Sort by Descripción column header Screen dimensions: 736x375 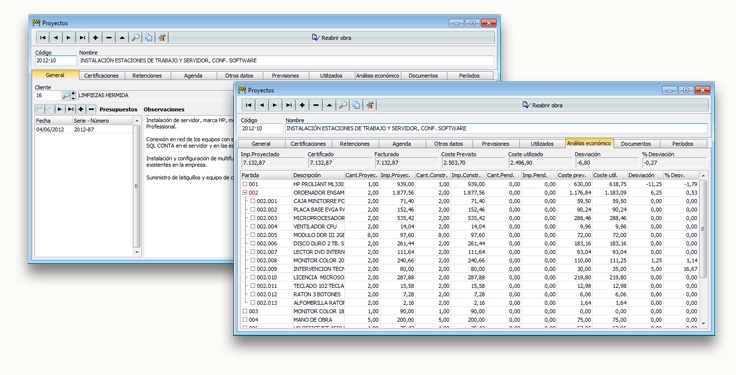[x=318, y=176]
